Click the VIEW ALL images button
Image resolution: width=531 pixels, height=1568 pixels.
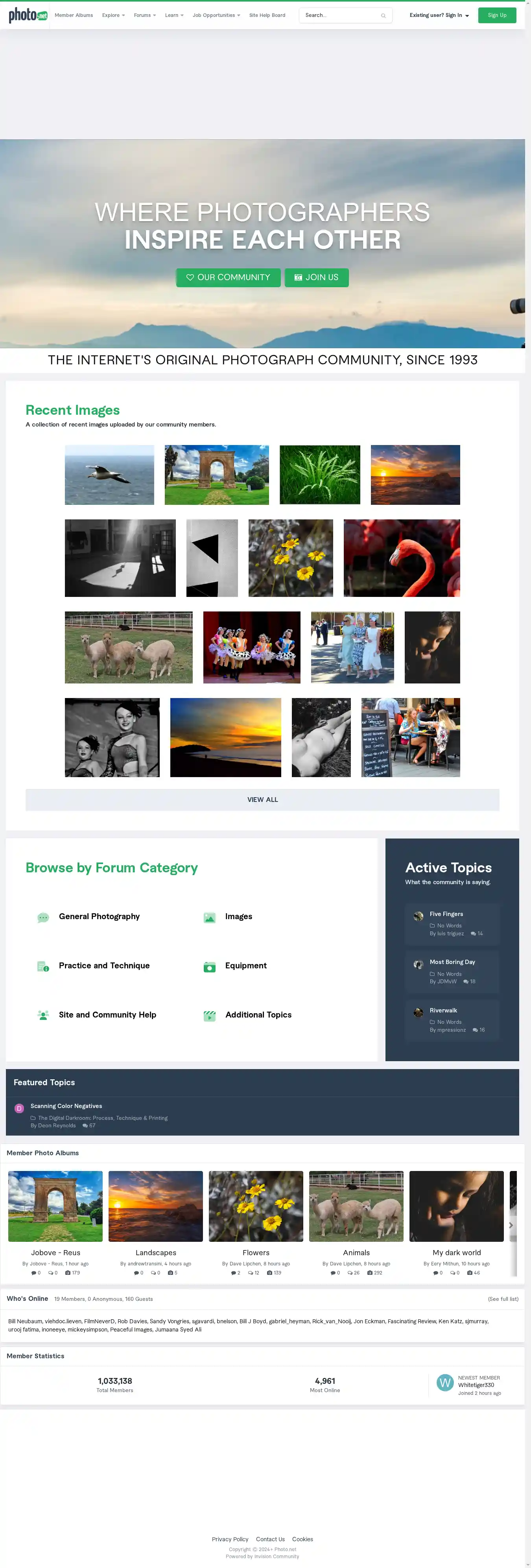click(x=262, y=800)
